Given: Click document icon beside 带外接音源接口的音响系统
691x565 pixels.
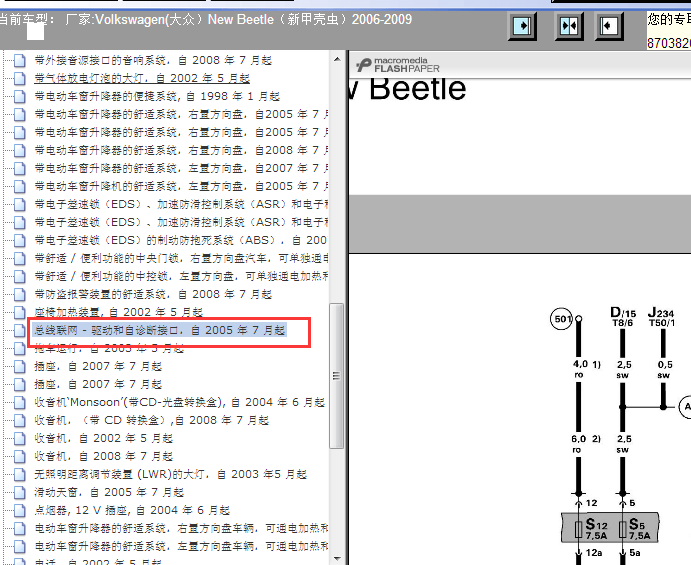Looking at the screenshot, I should [19, 60].
